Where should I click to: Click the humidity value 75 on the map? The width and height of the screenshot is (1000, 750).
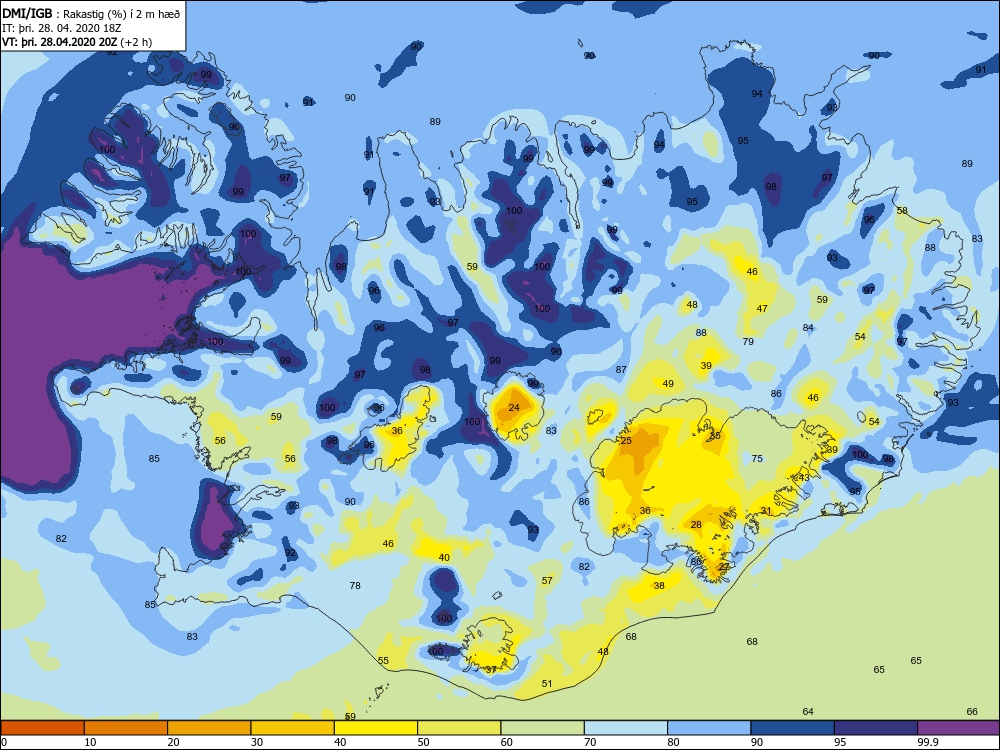tap(757, 459)
